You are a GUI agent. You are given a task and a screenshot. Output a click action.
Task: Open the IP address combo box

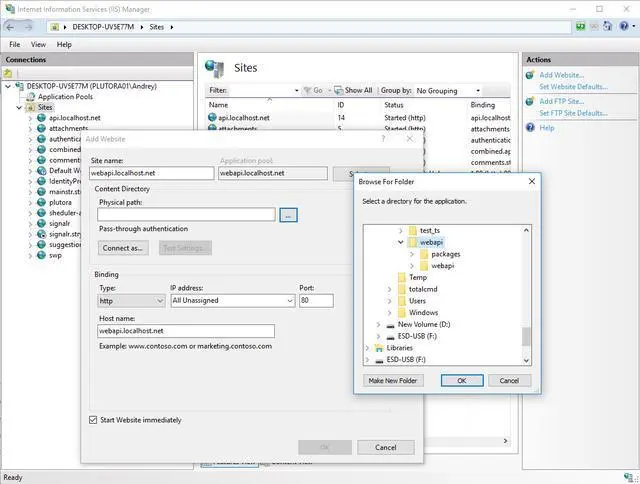pos(231,300)
